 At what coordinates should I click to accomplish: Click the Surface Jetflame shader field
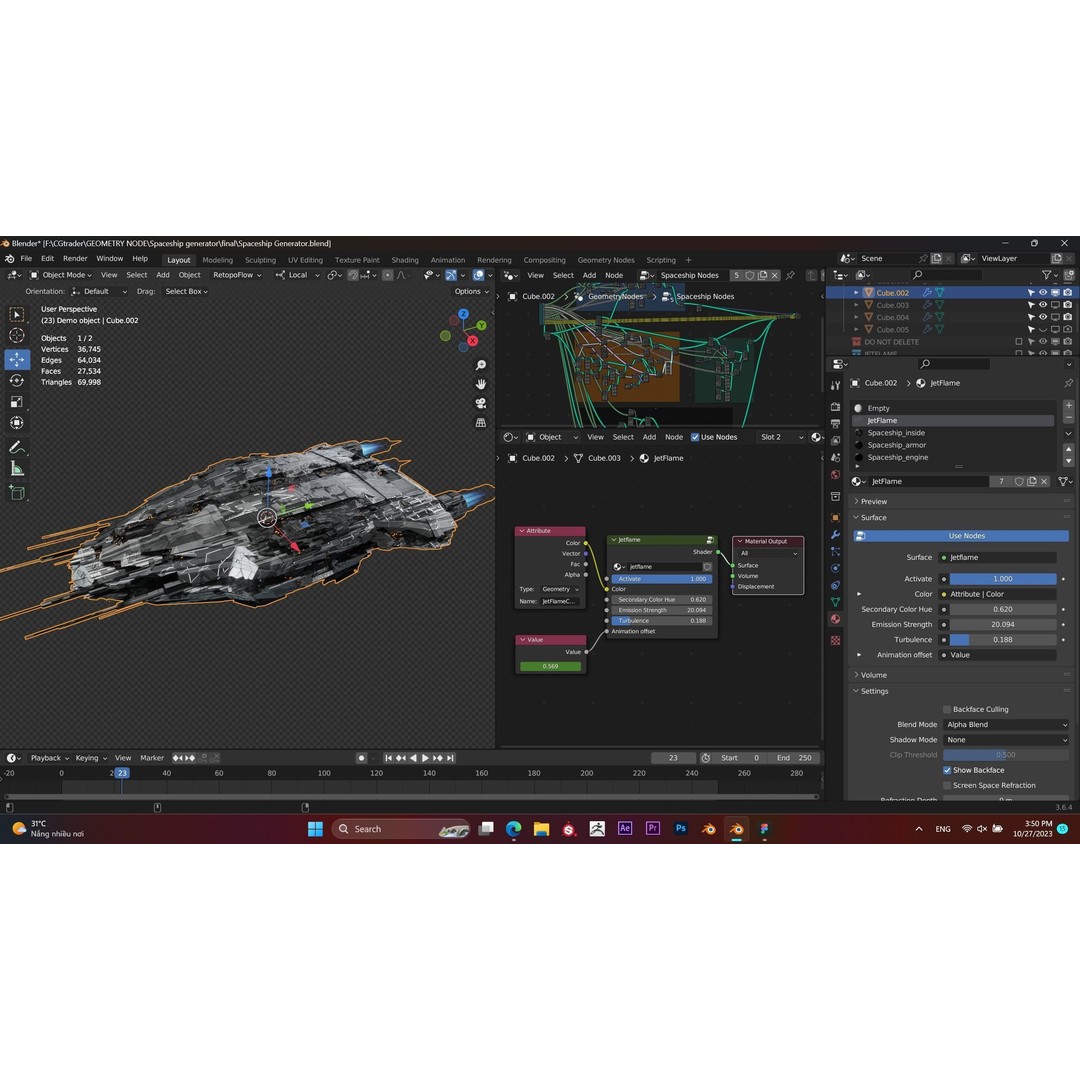[999, 557]
